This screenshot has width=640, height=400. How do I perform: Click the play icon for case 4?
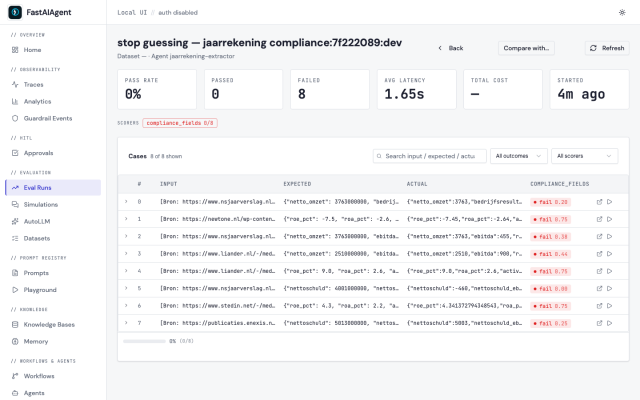point(609,271)
